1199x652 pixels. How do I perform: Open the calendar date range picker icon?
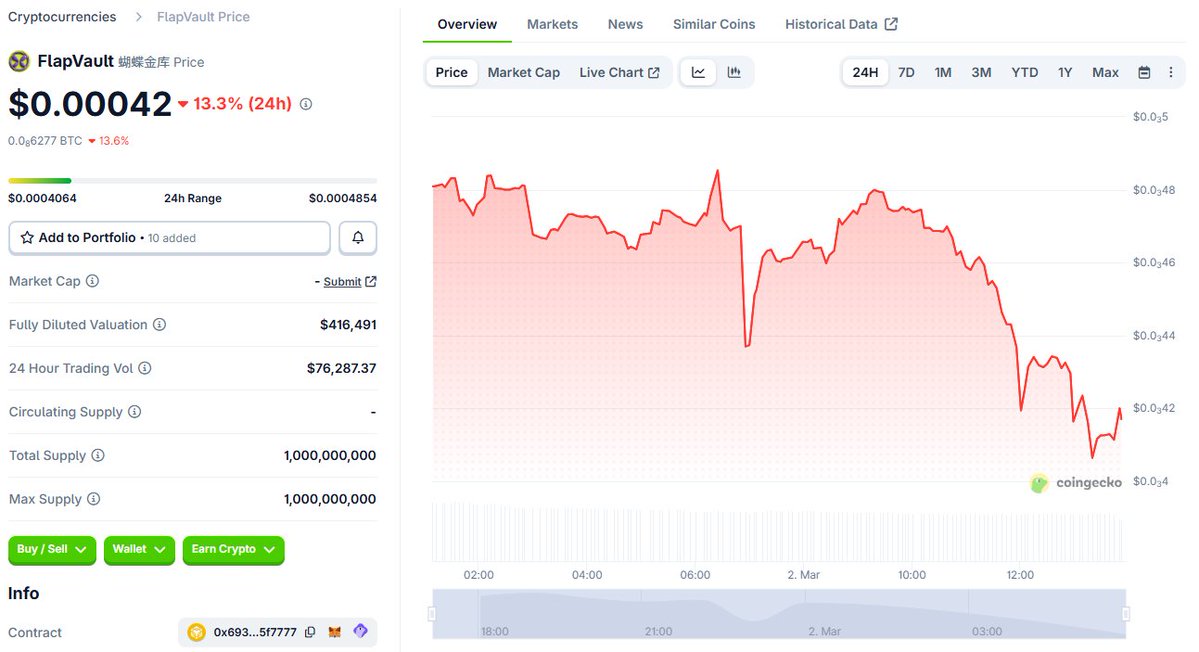pyautogui.click(x=1144, y=73)
